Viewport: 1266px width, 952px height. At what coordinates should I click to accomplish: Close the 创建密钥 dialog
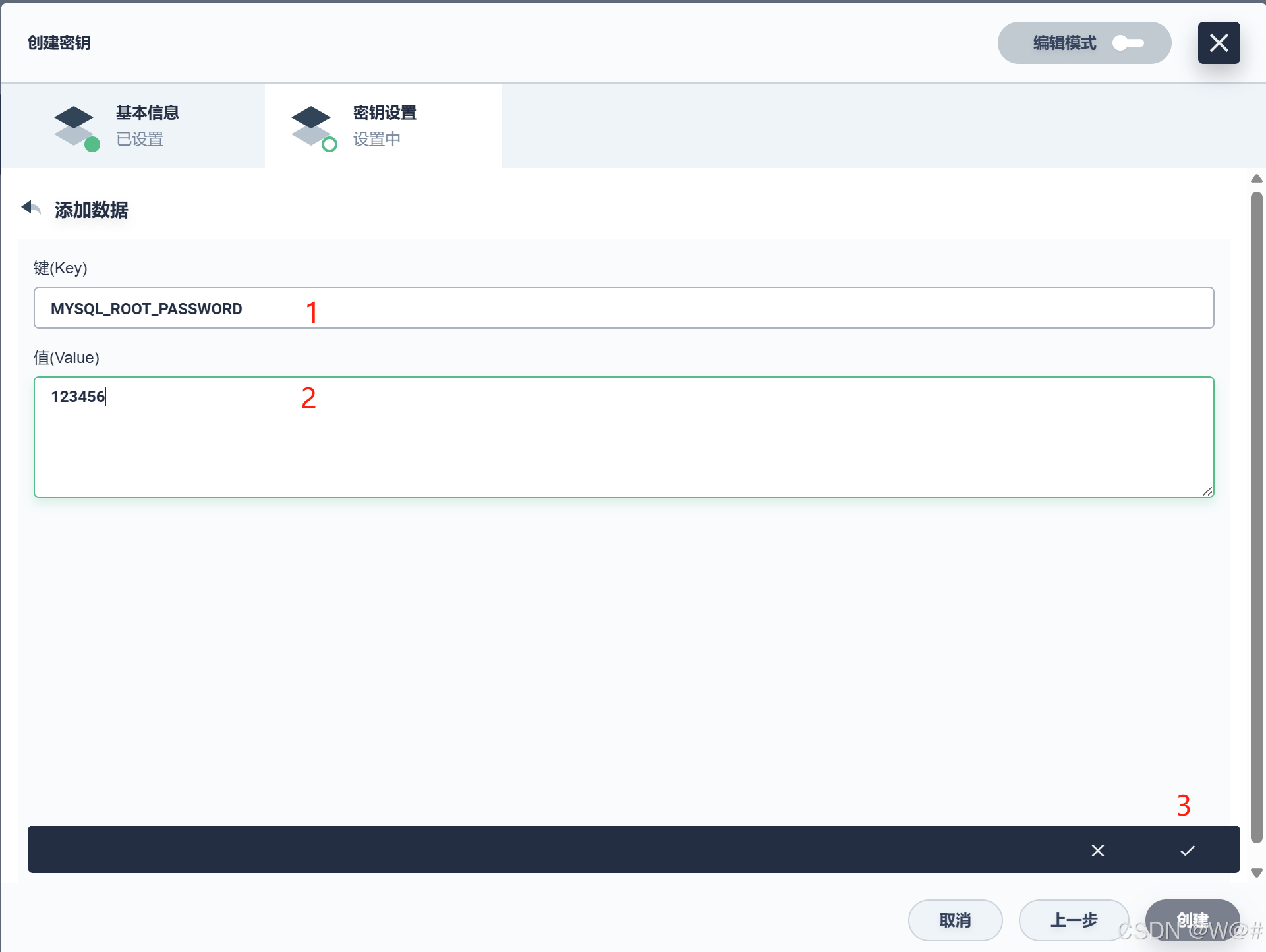[x=1219, y=43]
